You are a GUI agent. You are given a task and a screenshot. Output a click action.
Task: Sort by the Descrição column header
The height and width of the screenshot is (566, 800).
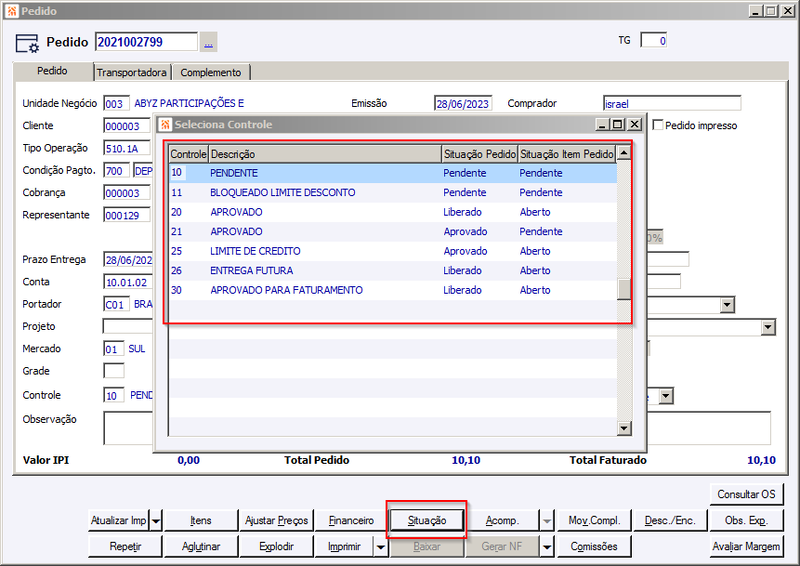[x=325, y=154]
